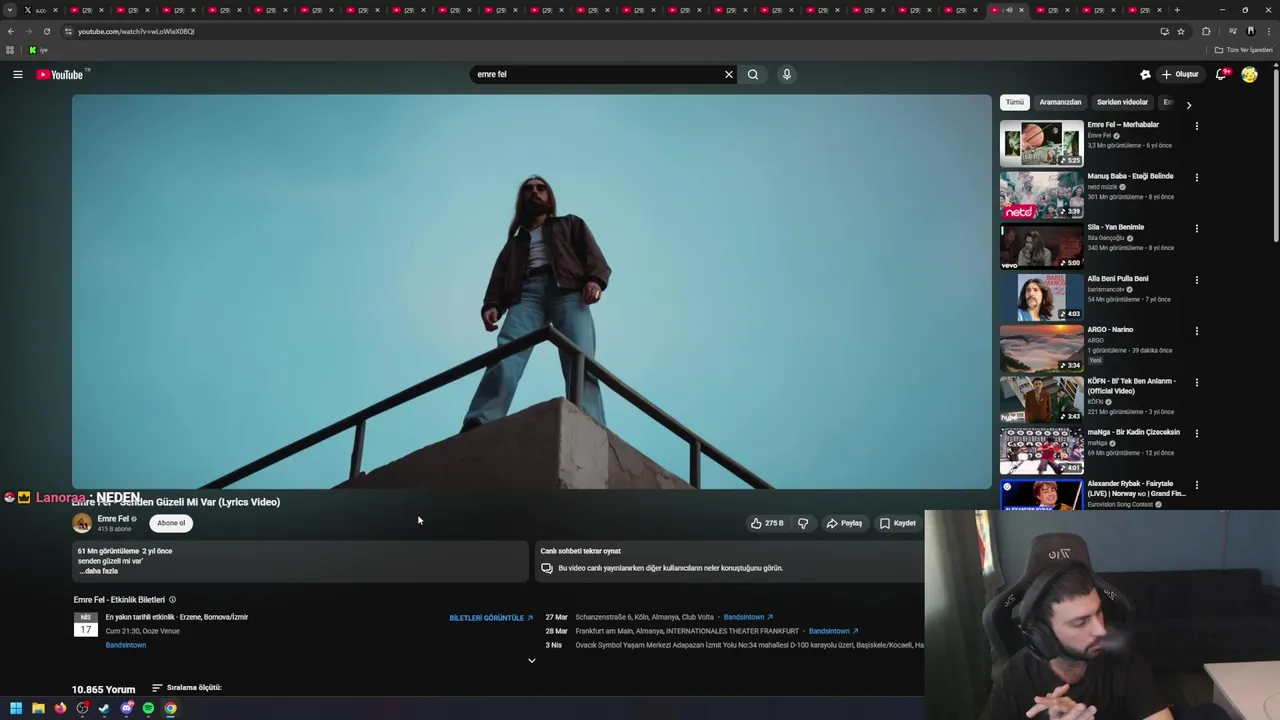Screen dimensions: 1280x720
Task: Start voice search with the microphone
Action: point(787,74)
